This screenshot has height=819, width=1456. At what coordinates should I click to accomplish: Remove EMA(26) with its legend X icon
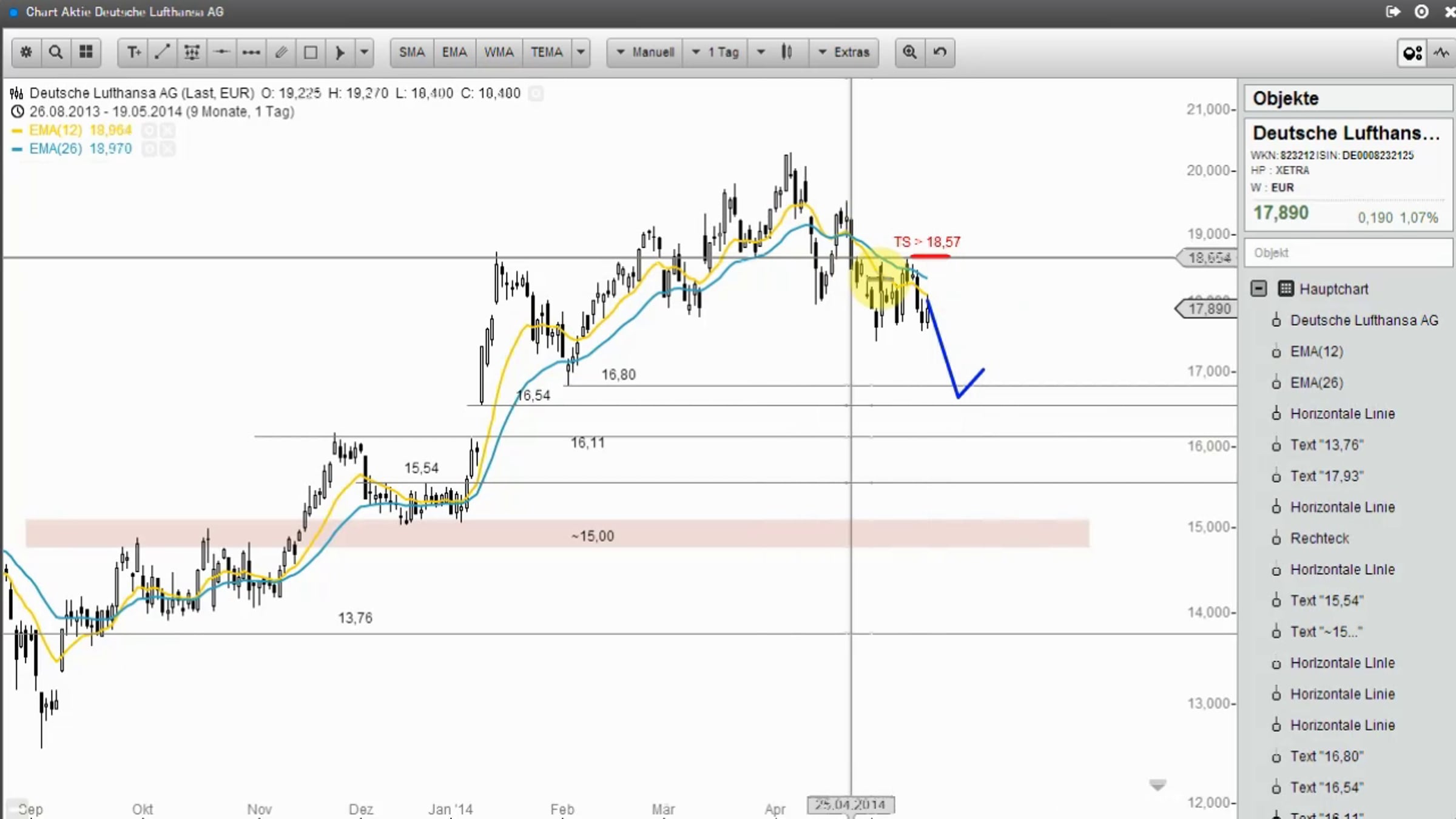click(167, 149)
